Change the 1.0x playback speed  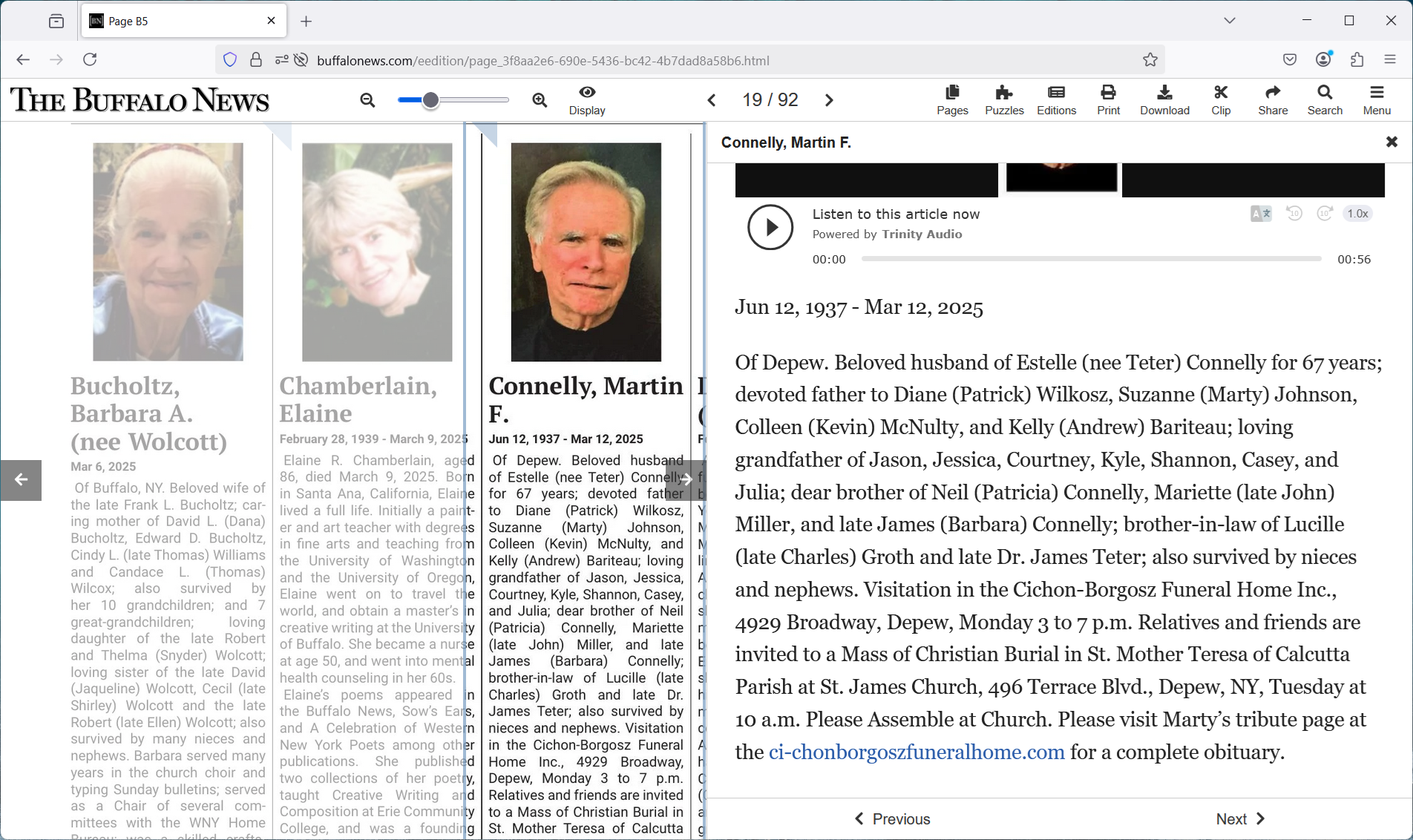click(x=1357, y=214)
